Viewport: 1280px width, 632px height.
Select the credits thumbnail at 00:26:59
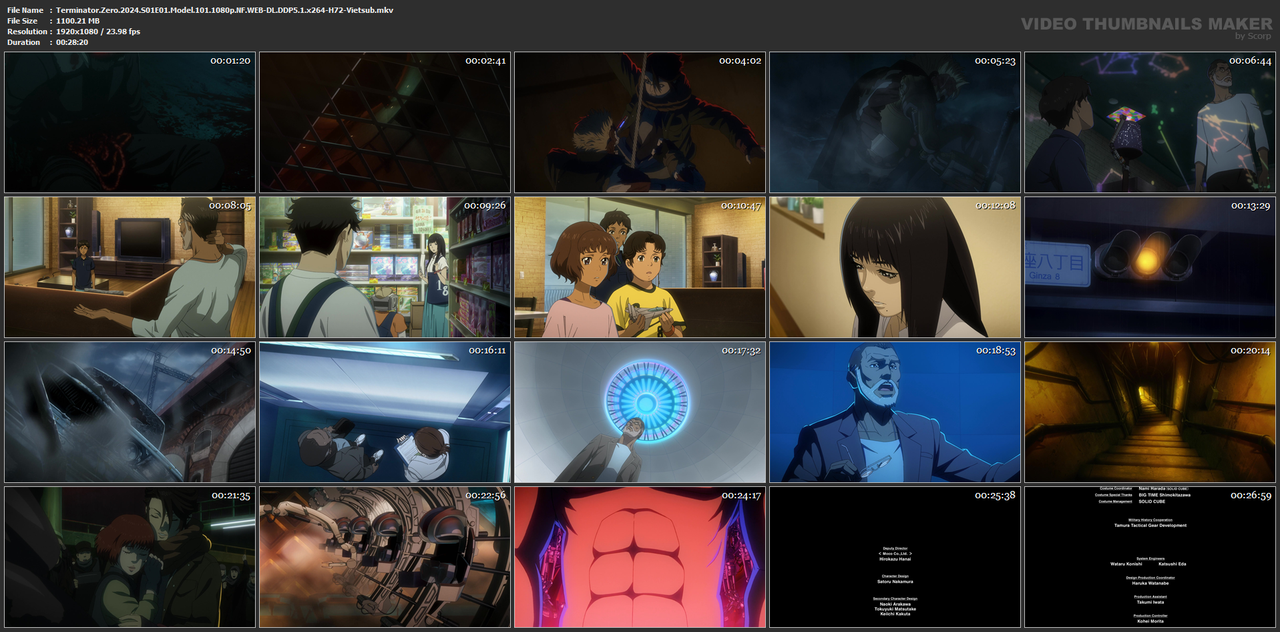point(1150,557)
